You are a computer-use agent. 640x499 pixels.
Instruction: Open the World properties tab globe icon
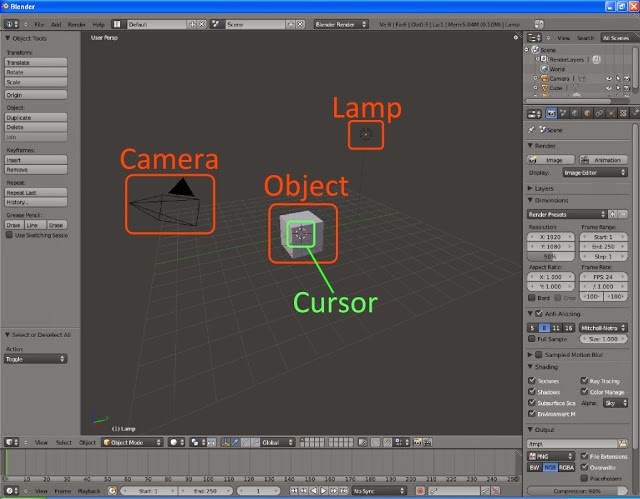(575, 113)
